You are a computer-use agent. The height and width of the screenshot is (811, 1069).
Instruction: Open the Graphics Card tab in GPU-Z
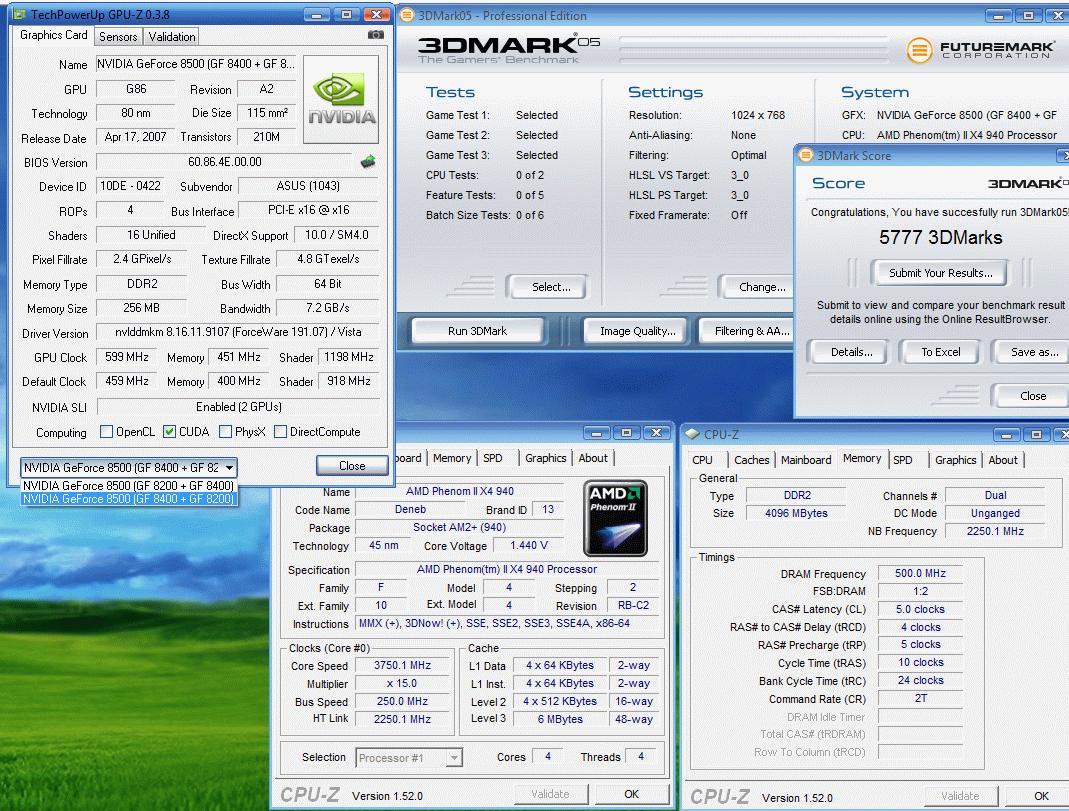point(53,35)
